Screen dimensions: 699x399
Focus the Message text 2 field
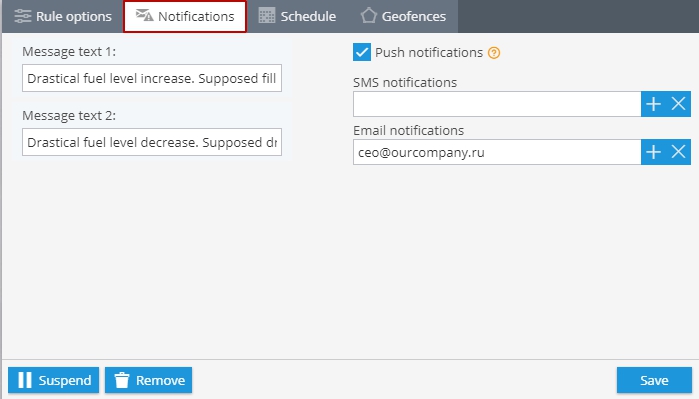[152, 143]
